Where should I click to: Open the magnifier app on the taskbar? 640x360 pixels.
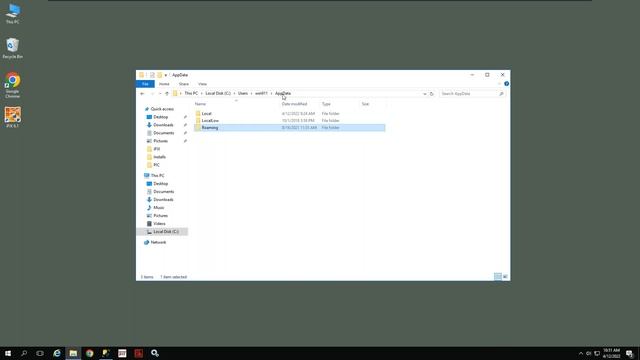coord(155,353)
